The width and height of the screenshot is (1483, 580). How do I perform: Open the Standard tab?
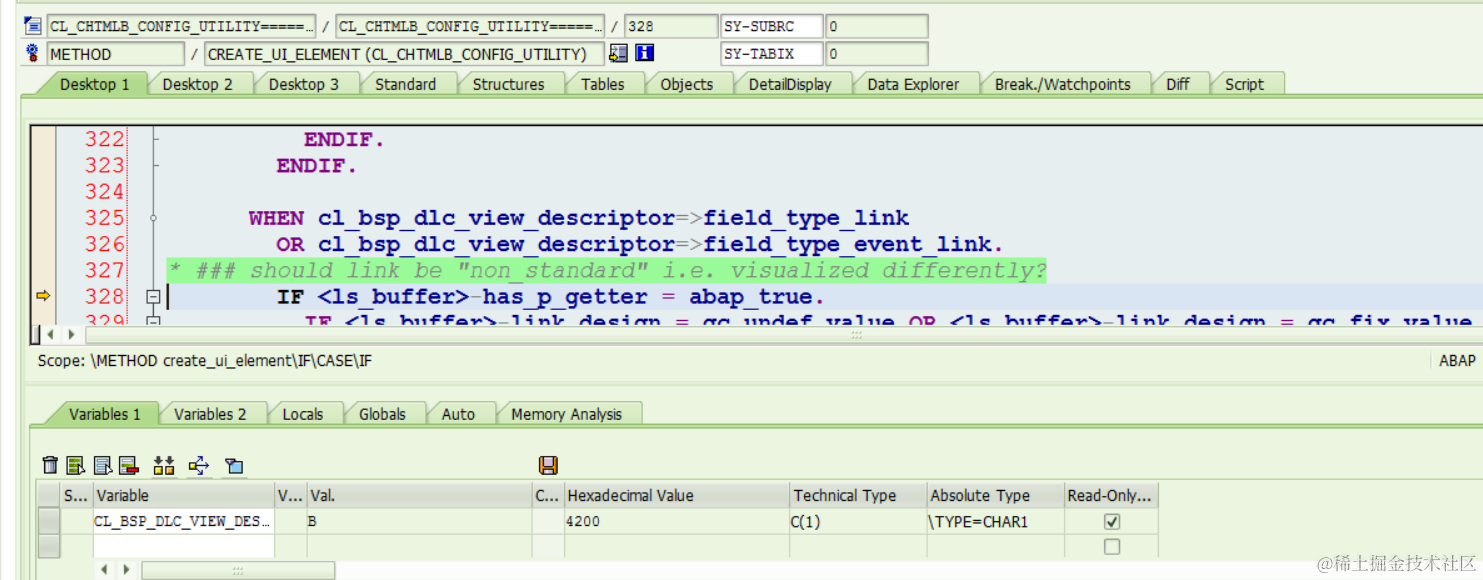pos(405,84)
